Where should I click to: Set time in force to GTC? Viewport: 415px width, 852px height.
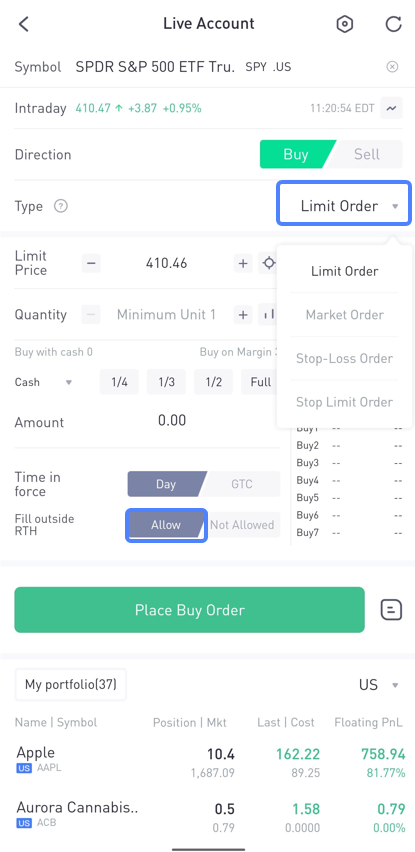[x=242, y=484]
